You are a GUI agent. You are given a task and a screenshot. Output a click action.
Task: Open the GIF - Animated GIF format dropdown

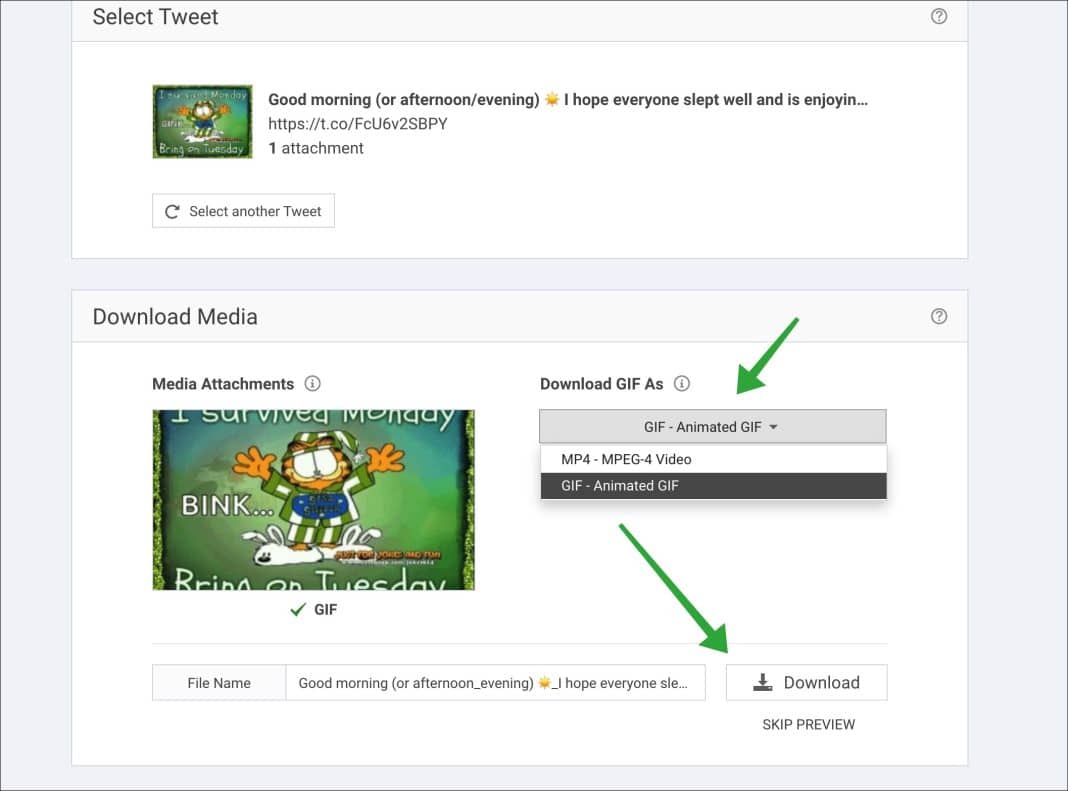coord(712,427)
